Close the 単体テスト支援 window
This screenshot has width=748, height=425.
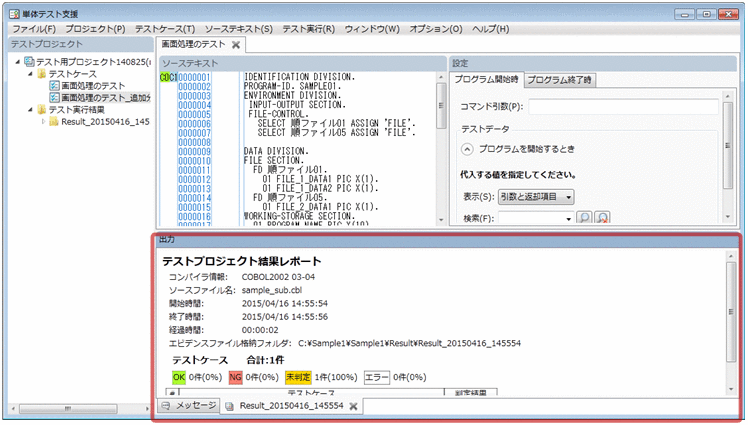728,15
